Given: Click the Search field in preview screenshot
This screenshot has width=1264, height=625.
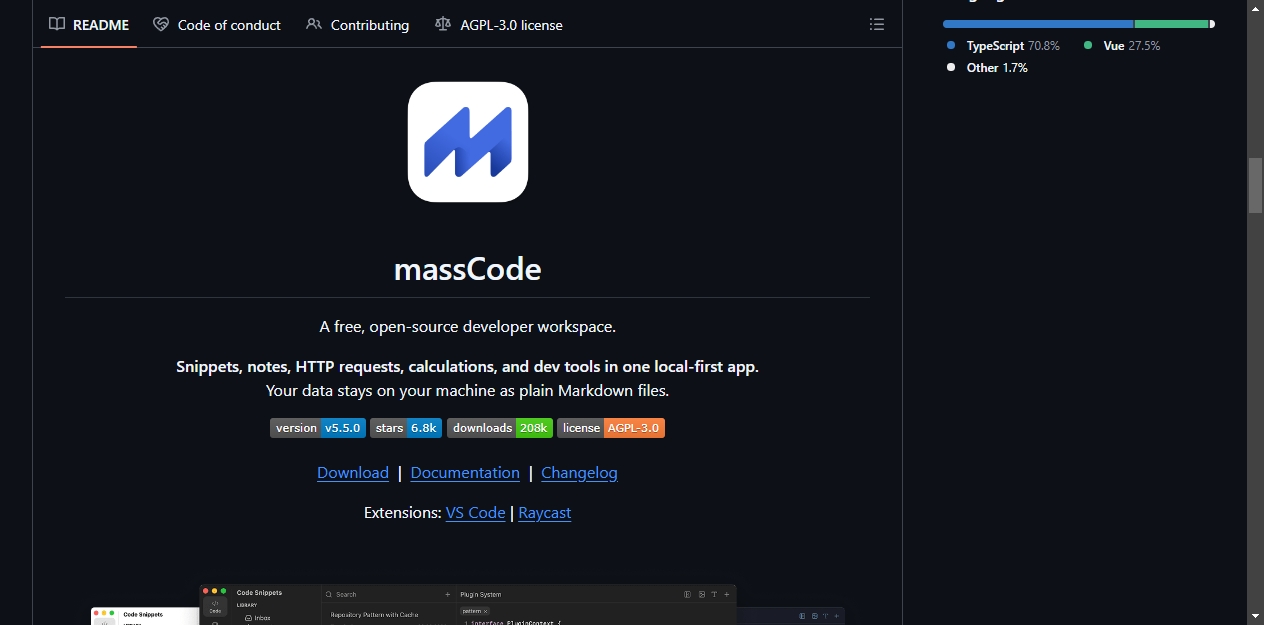Looking at the screenshot, I should click(388, 594).
